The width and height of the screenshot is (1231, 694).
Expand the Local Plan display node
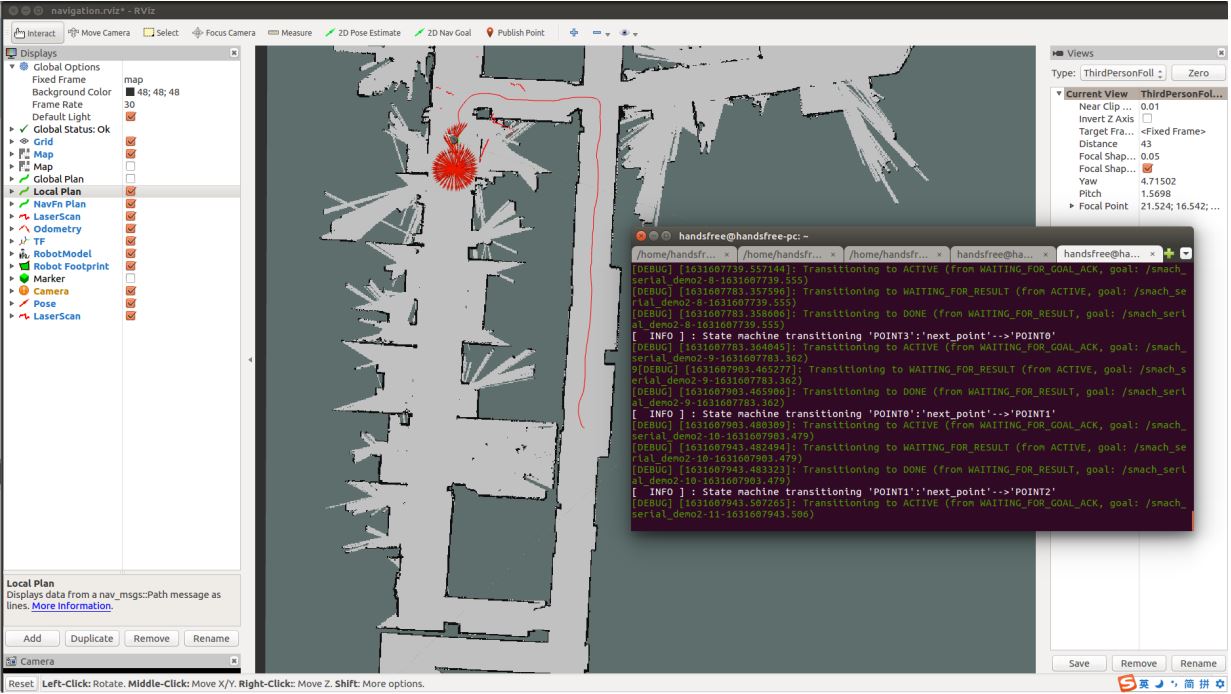pos(12,191)
